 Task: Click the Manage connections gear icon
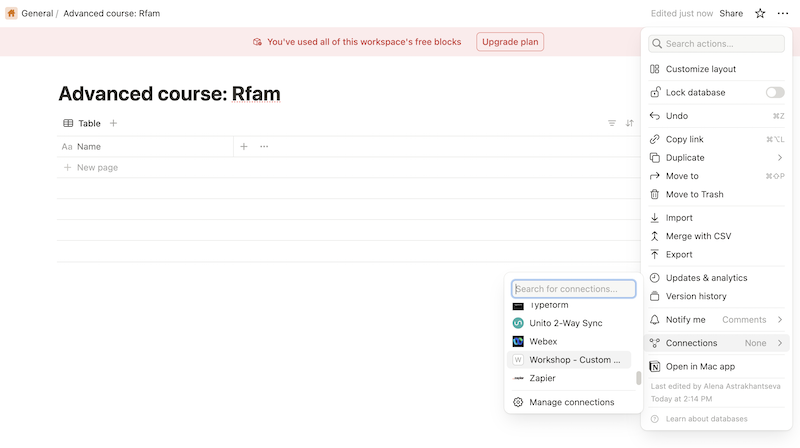click(518, 402)
